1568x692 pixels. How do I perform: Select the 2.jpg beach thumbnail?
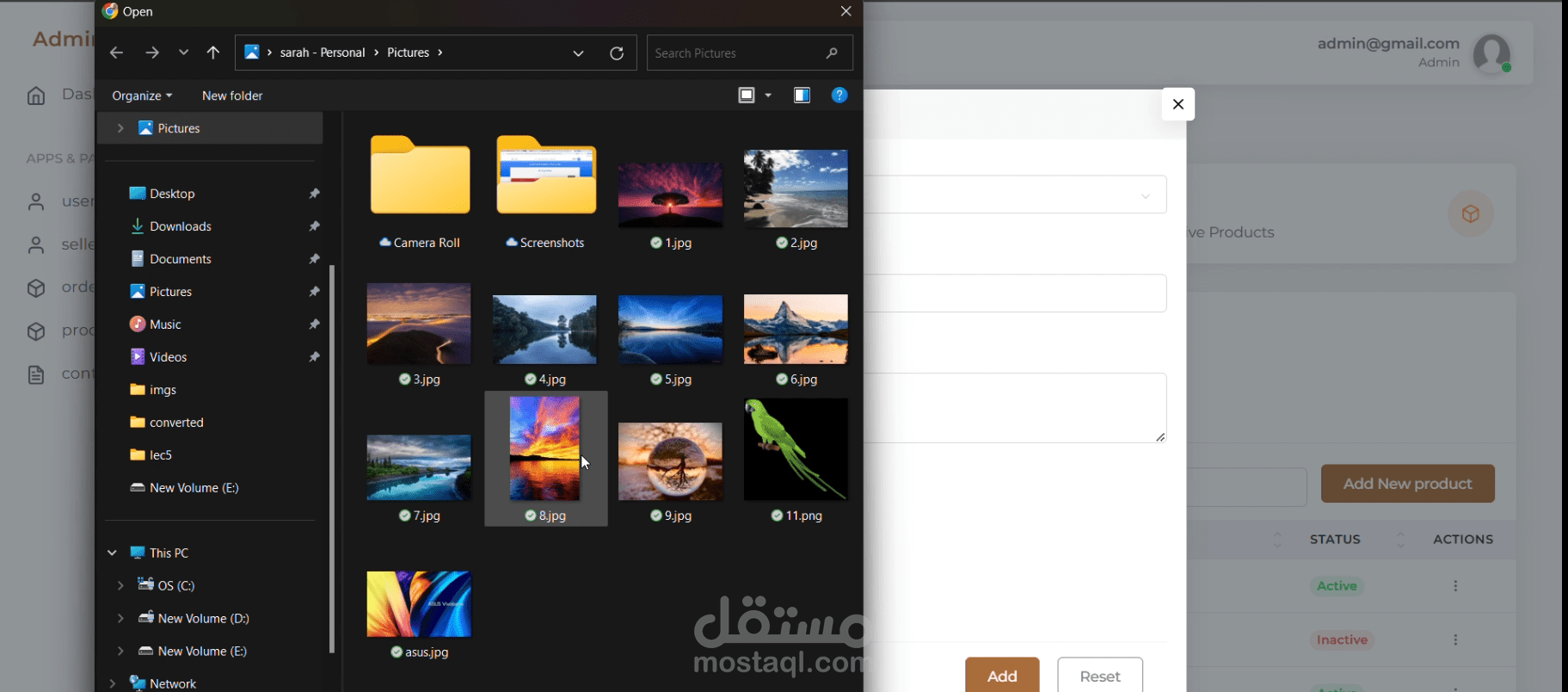click(796, 189)
